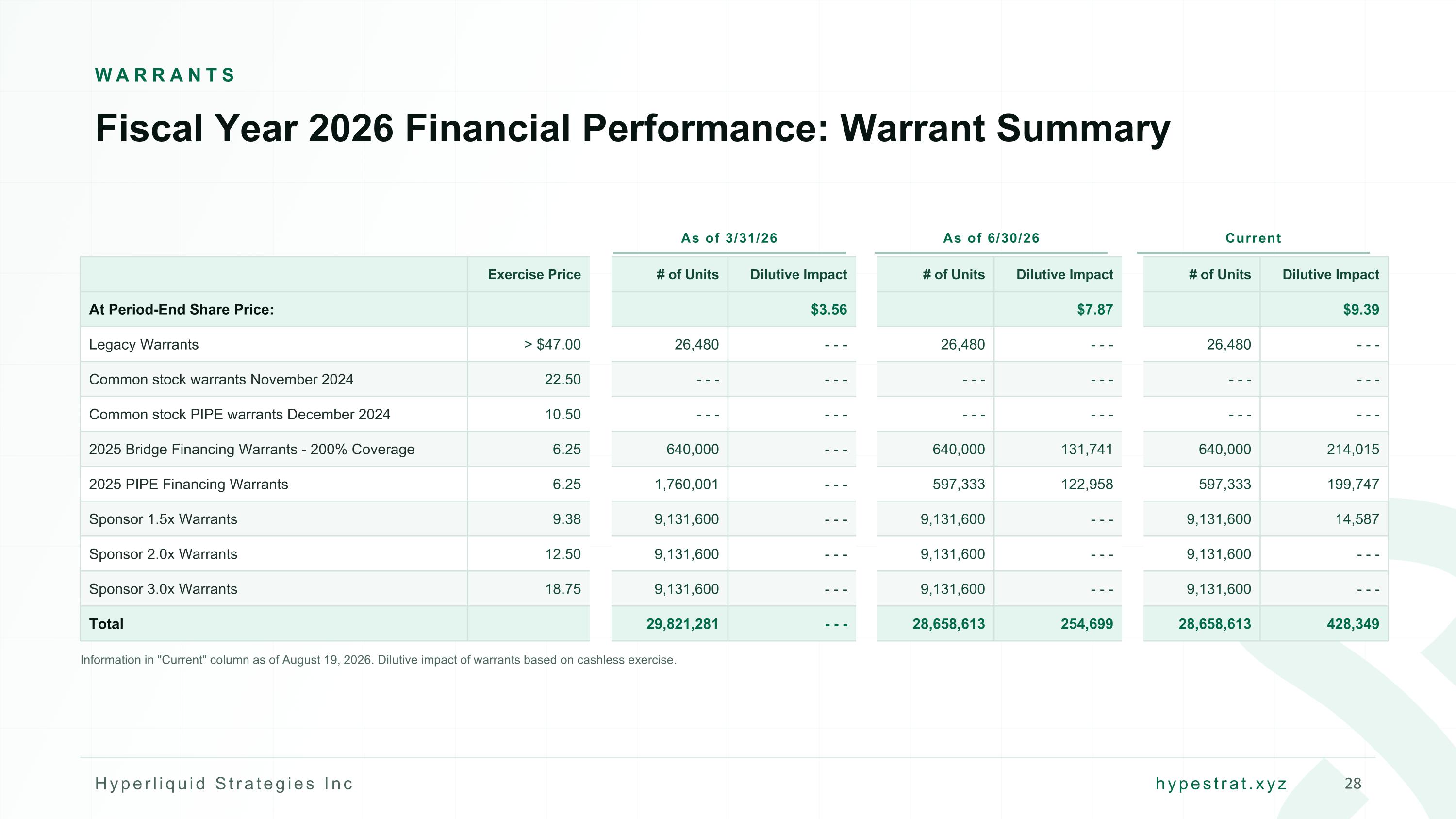The width and height of the screenshot is (1456, 819).
Task: Click the WARRANTS section label
Action: [165, 75]
